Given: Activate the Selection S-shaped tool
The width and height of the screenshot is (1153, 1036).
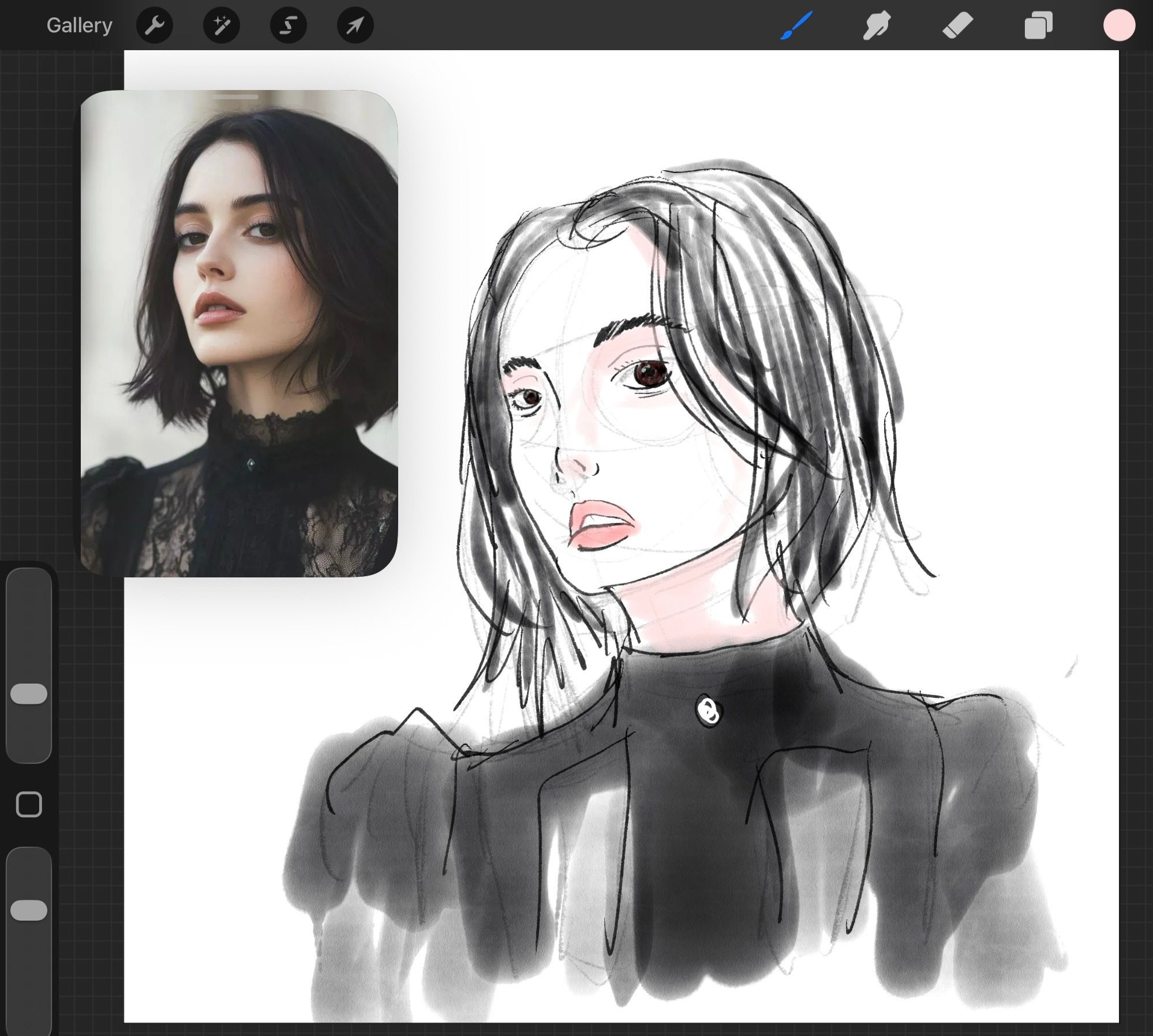Looking at the screenshot, I should click(x=289, y=25).
